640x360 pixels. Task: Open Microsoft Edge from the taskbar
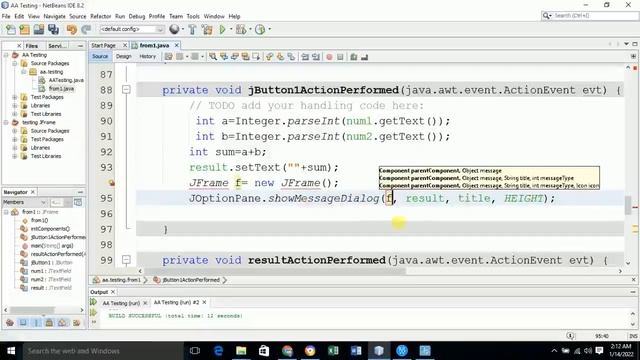click(218, 351)
